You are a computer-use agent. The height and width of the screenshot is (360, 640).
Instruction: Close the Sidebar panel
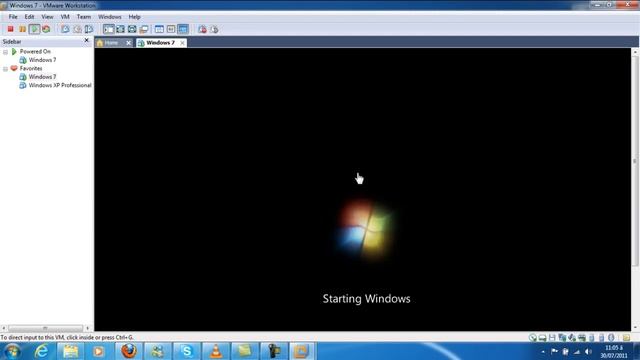(86, 40)
